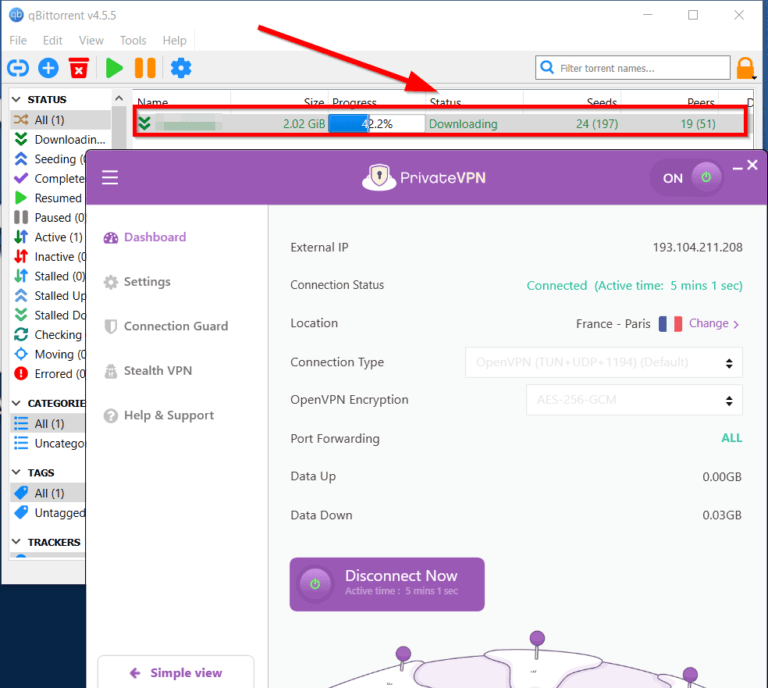Viewport: 768px width, 688px height.
Task: Select the Checking status filter
Action: click(48, 335)
